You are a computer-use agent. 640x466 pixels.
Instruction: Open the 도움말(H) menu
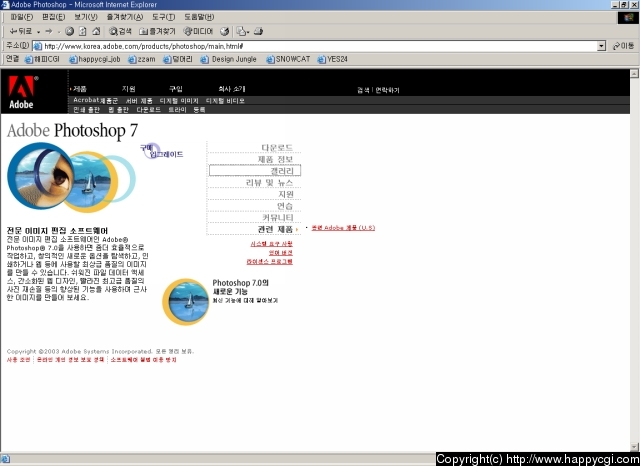coord(199,17)
